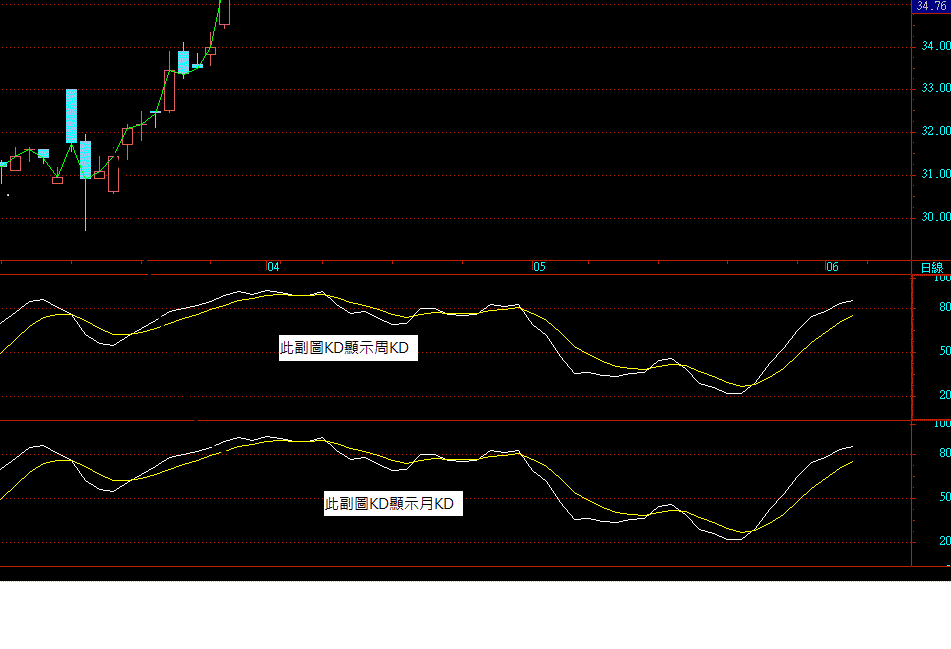Click the 80 level label in monthly KD panel

coord(944,453)
